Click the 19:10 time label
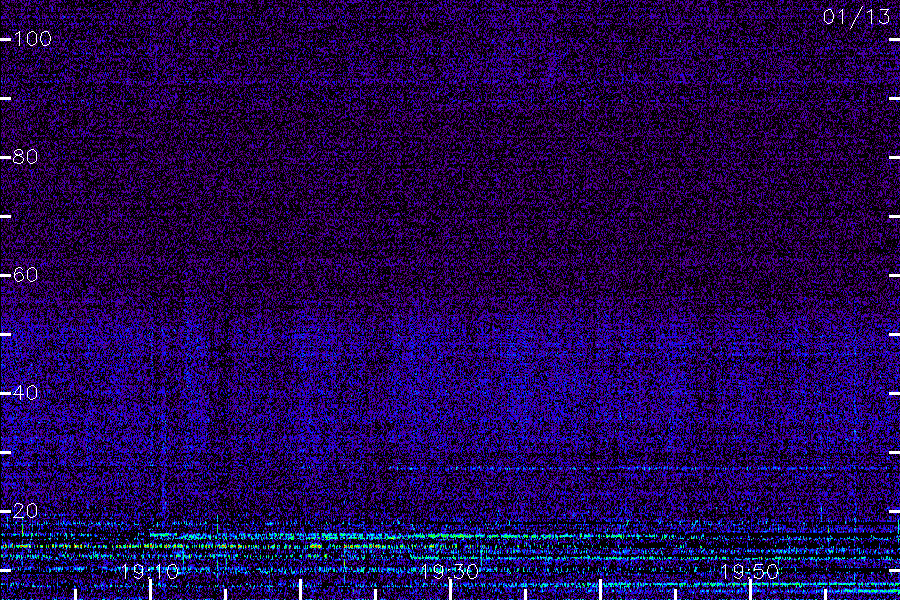Image resolution: width=900 pixels, height=600 pixels. click(150, 571)
